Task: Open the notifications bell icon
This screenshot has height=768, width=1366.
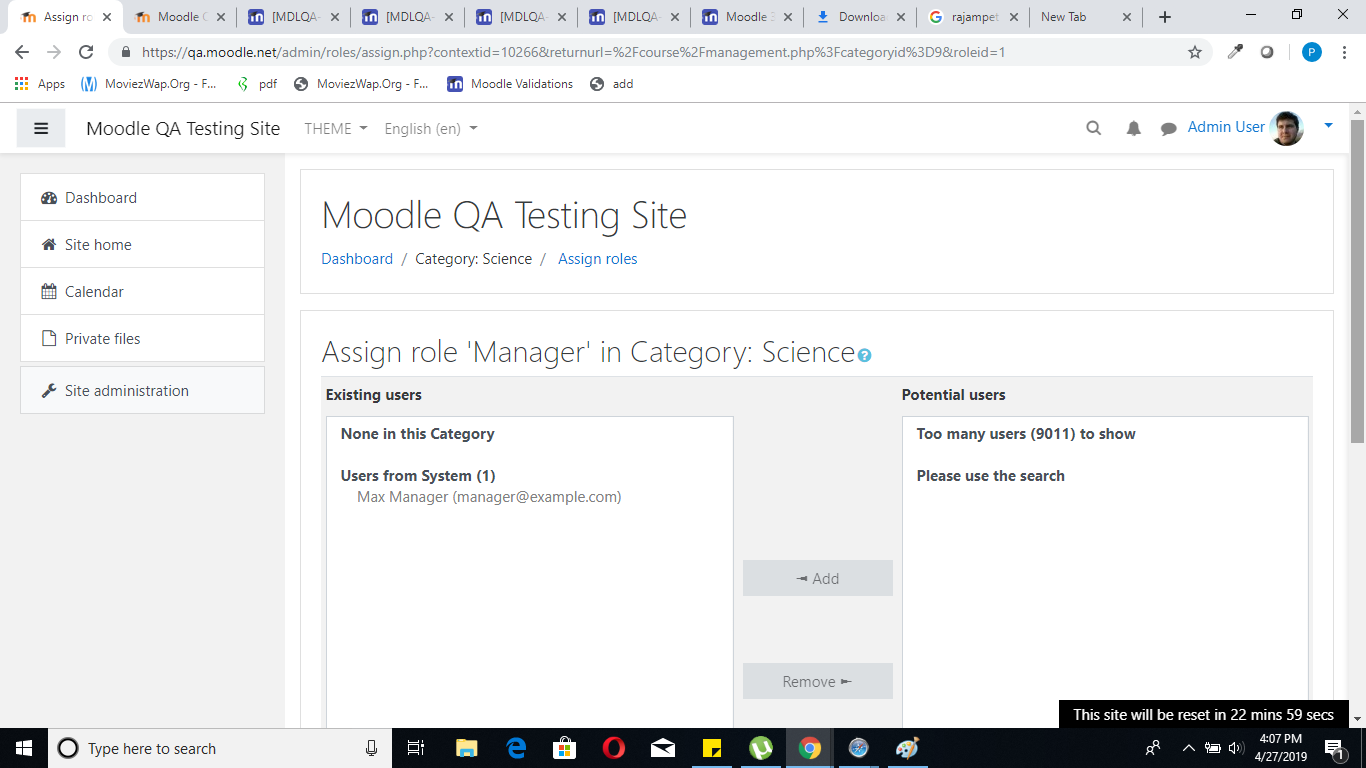Action: [1134, 128]
